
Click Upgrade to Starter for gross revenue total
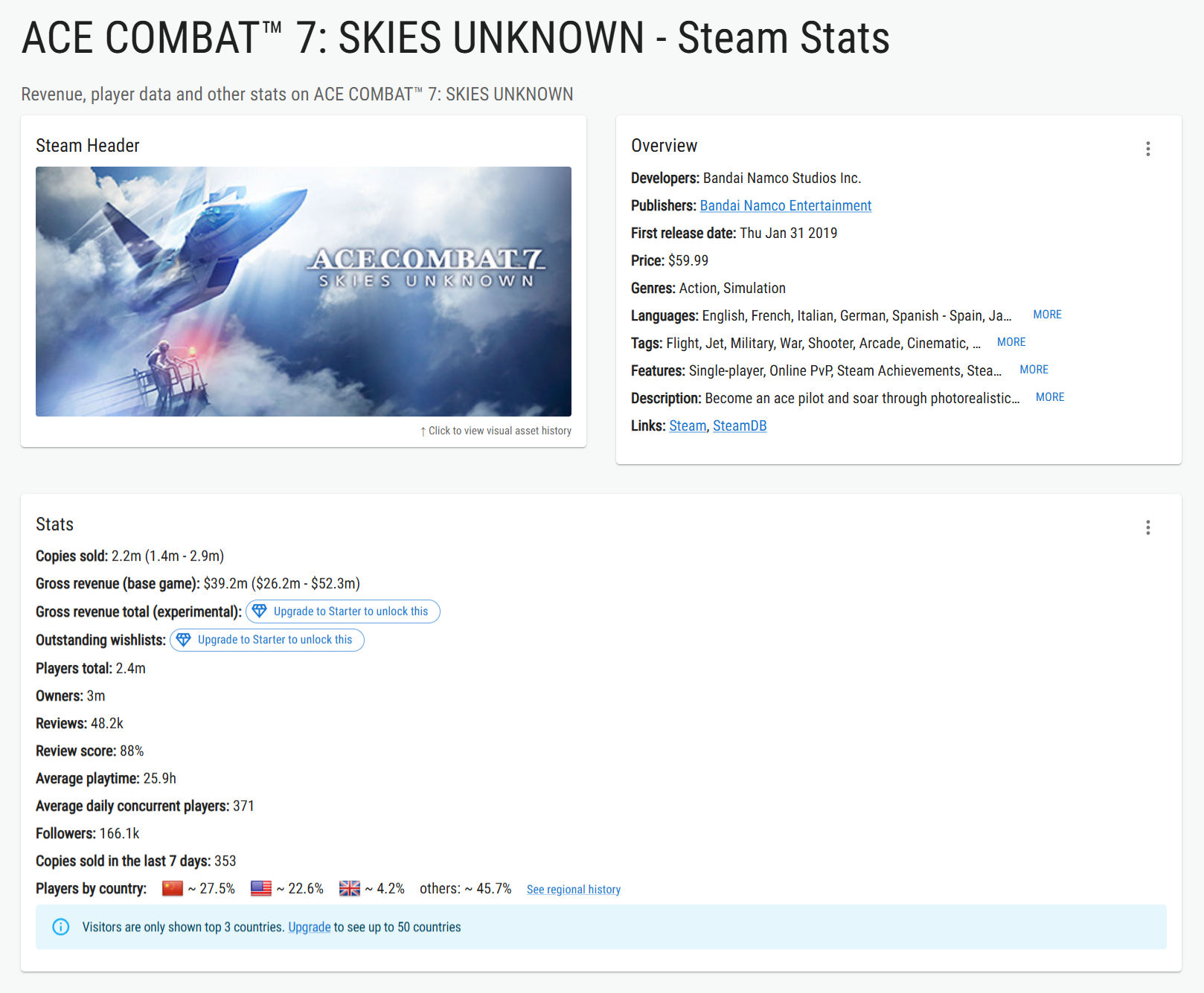(x=343, y=611)
